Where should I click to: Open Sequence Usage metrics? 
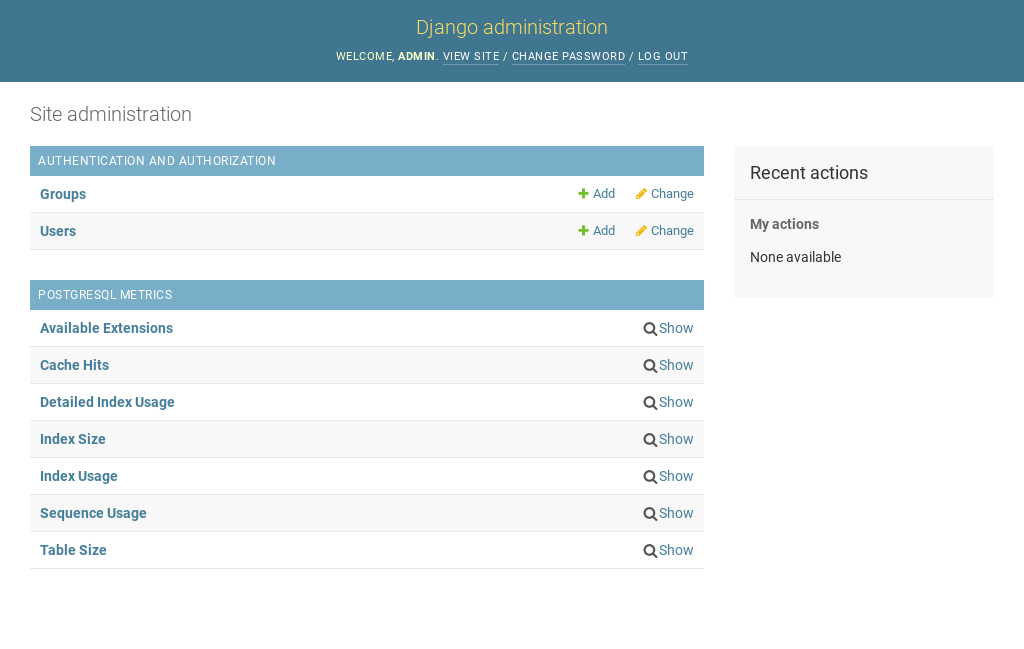pos(93,513)
